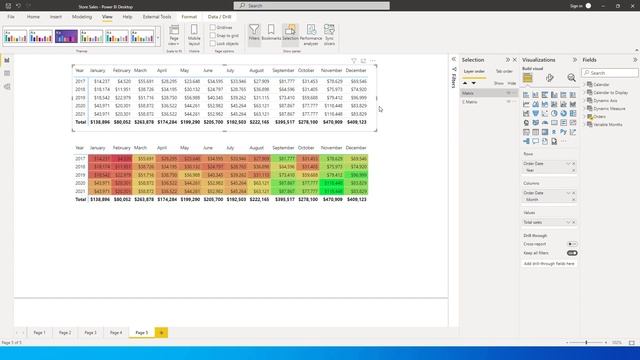Expand the Variable Months table
640x360 pixels.
[x=584, y=124]
